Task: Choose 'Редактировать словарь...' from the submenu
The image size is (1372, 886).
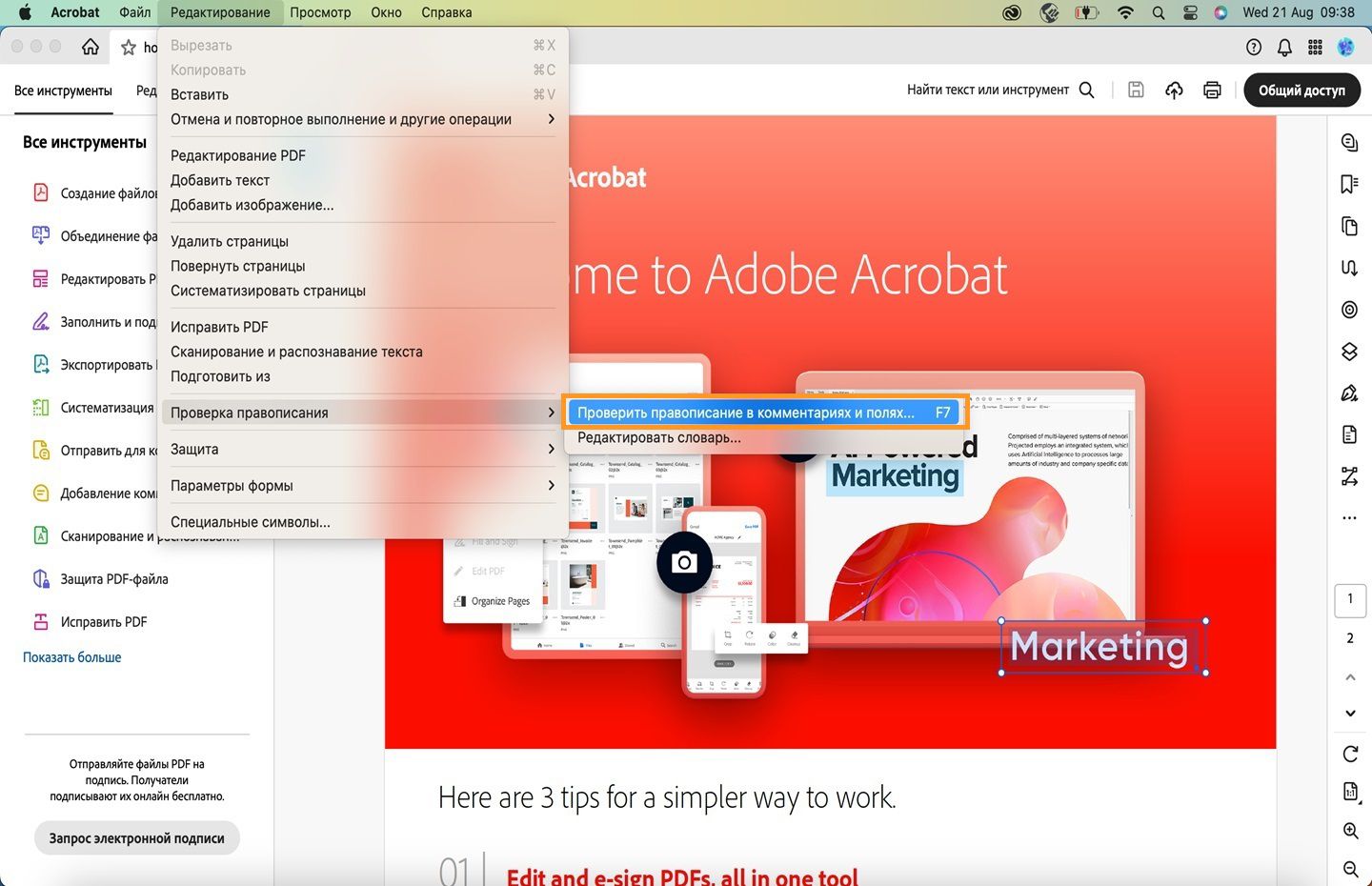Action: pos(763,437)
